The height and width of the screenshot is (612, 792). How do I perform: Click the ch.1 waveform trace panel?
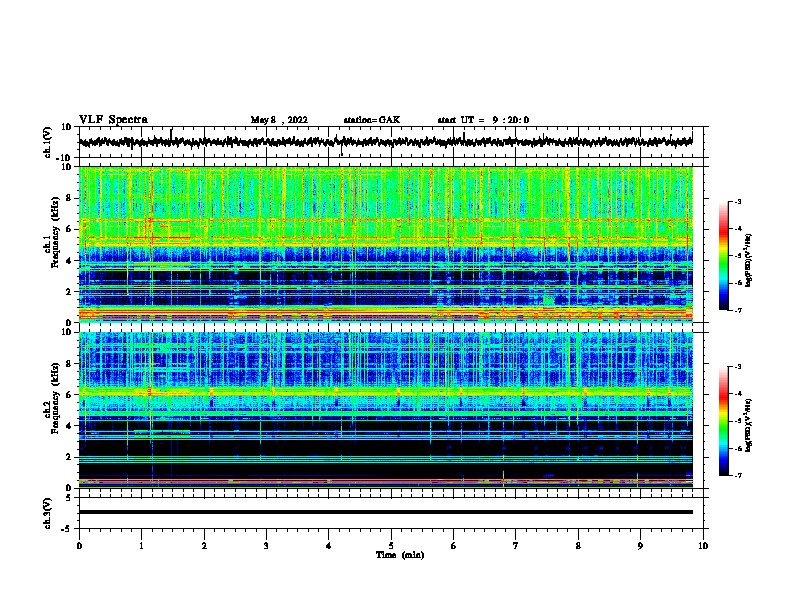pyautogui.click(x=393, y=142)
